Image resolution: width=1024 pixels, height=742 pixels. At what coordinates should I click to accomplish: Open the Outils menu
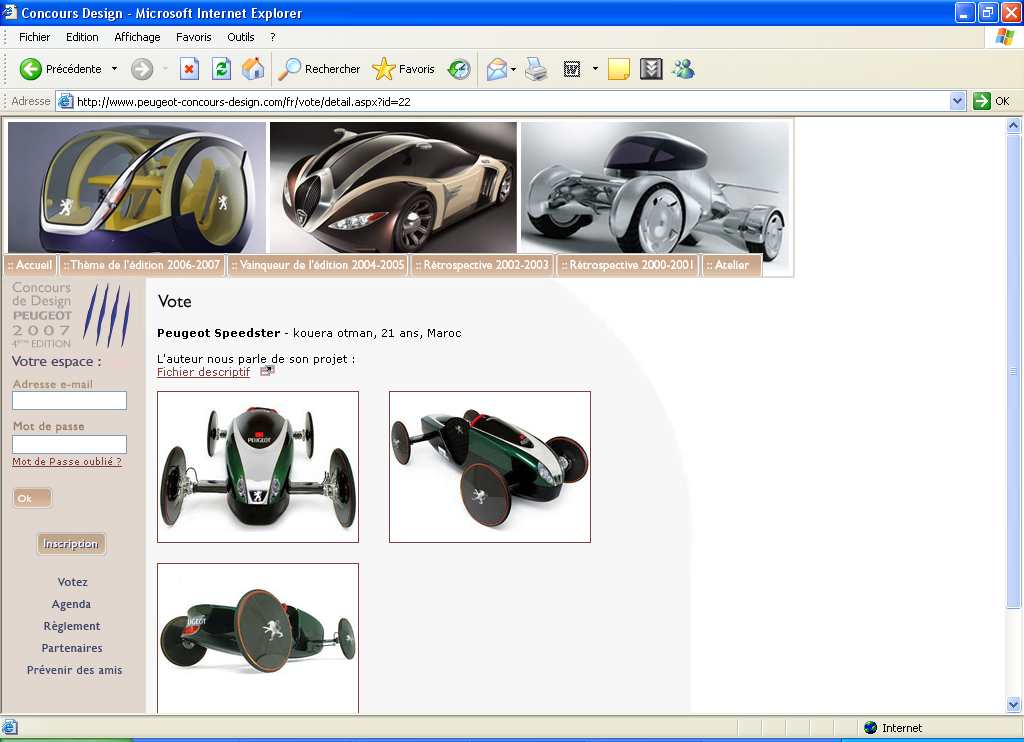pyautogui.click(x=240, y=37)
